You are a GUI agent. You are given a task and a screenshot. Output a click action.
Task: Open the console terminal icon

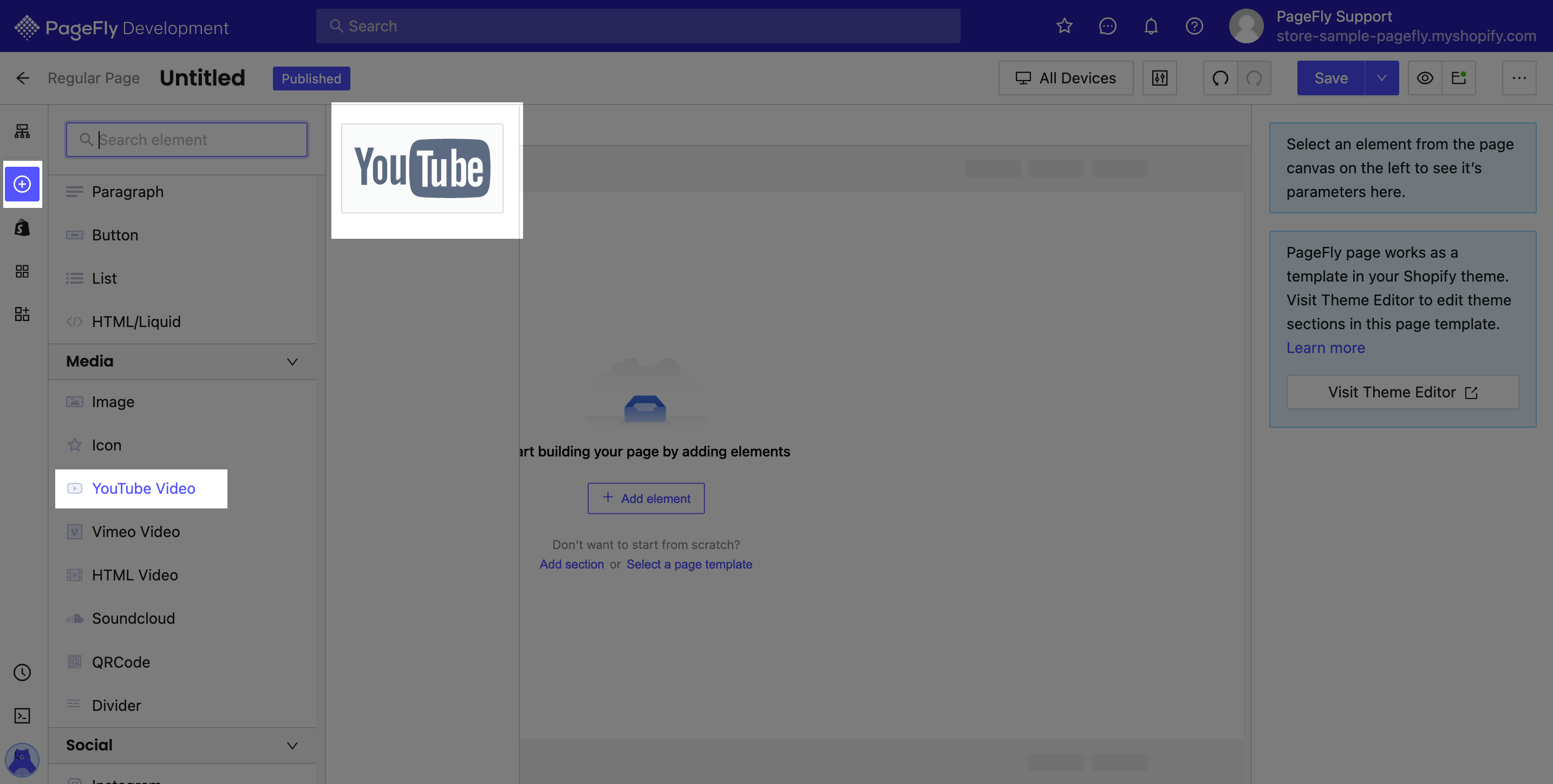[x=22, y=715]
